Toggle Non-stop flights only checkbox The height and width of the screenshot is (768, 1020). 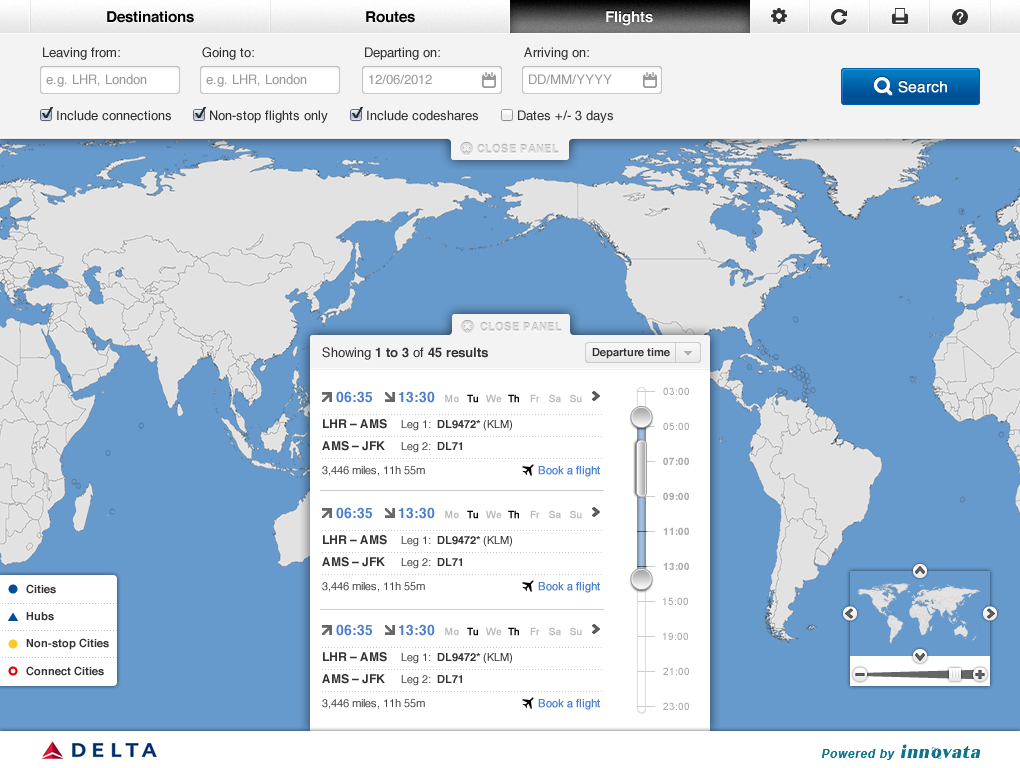199,115
